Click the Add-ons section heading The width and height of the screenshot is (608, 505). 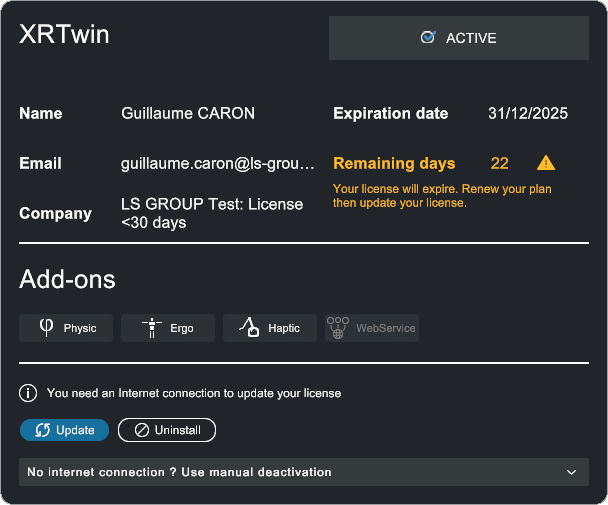(x=67, y=280)
